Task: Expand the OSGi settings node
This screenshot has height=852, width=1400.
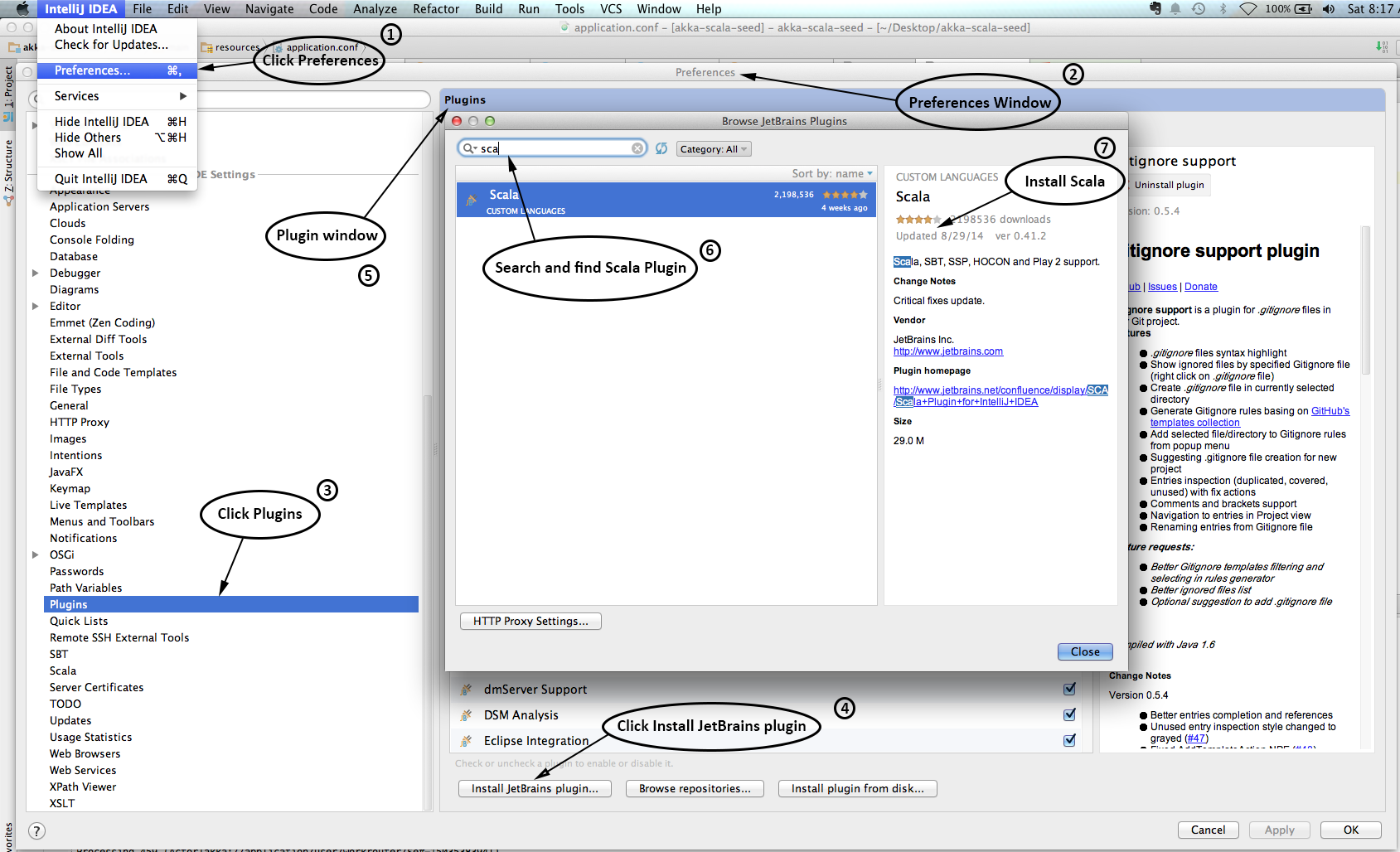Action: (x=35, y=554)
